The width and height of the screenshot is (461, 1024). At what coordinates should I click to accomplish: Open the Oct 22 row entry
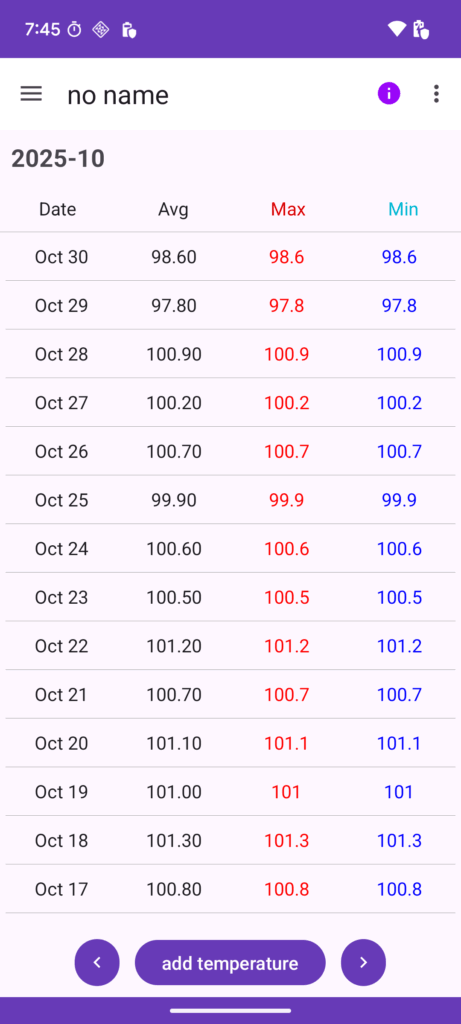coord(230,646)
